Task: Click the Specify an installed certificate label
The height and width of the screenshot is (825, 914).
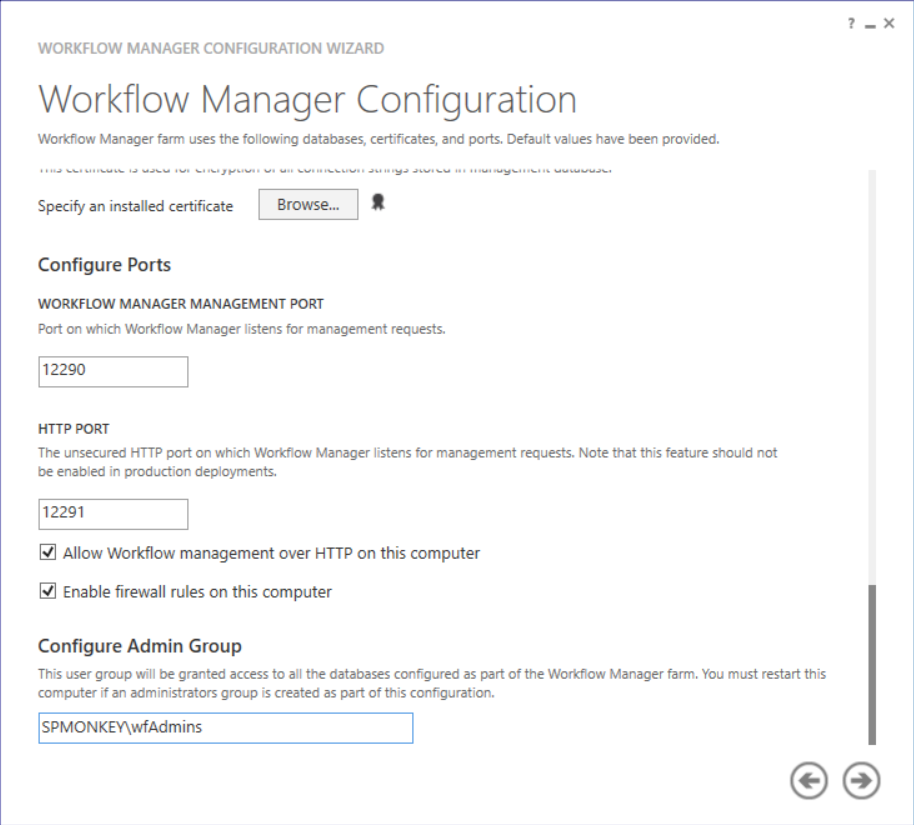Action: pos(135,206)
